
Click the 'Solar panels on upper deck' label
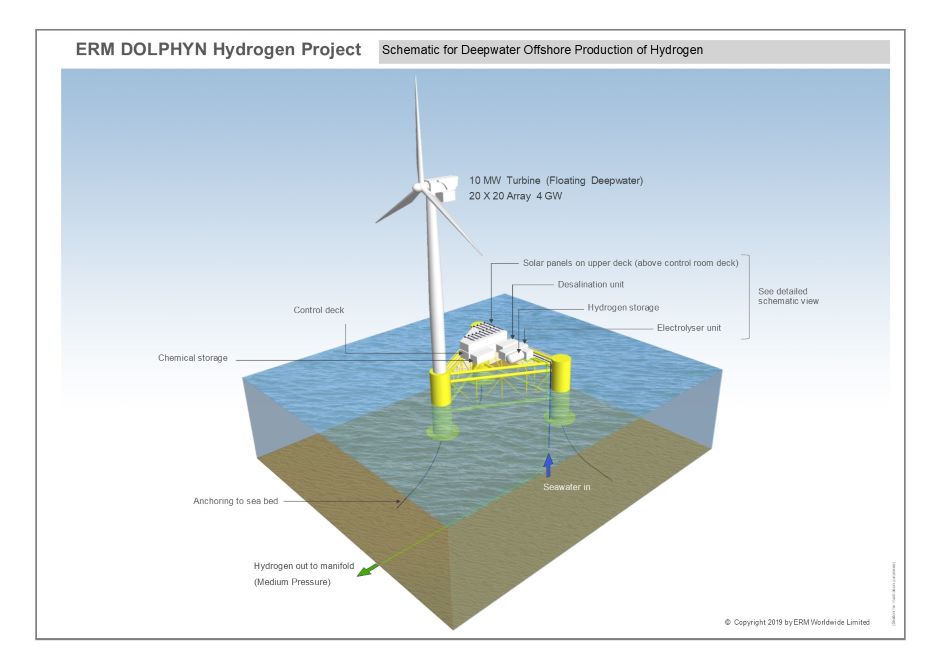point(631,263)
